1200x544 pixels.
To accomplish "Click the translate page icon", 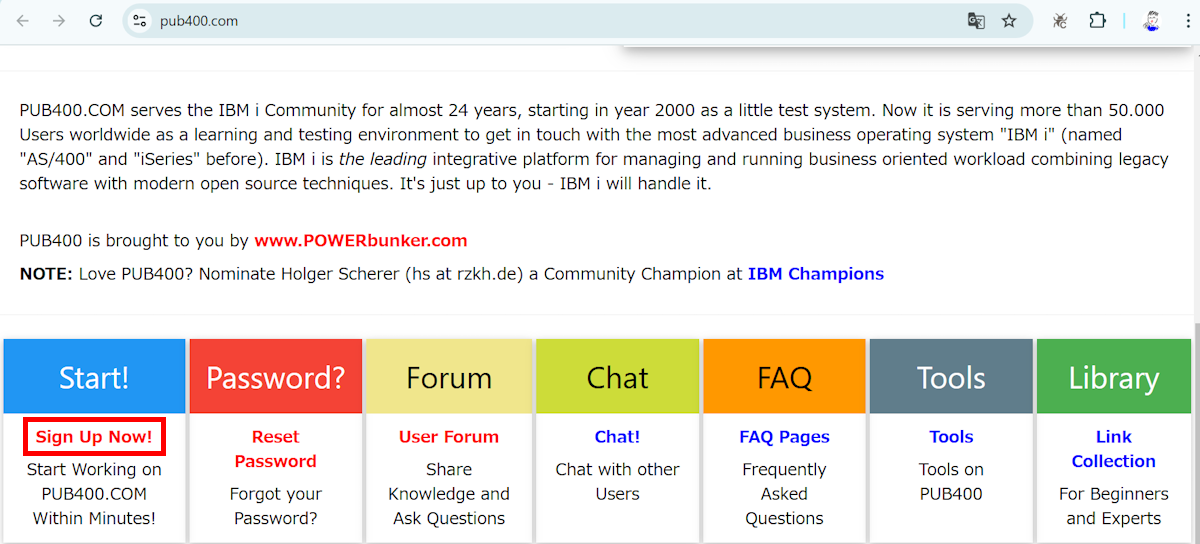I will 976,20.
